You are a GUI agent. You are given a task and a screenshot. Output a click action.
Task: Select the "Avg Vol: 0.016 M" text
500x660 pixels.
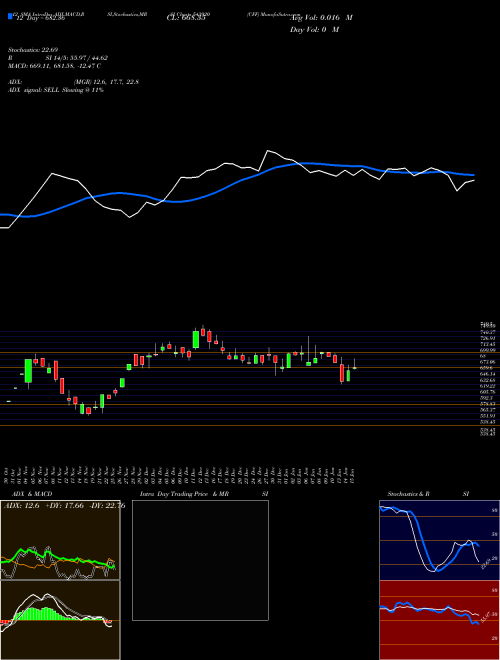coord(321,18)
